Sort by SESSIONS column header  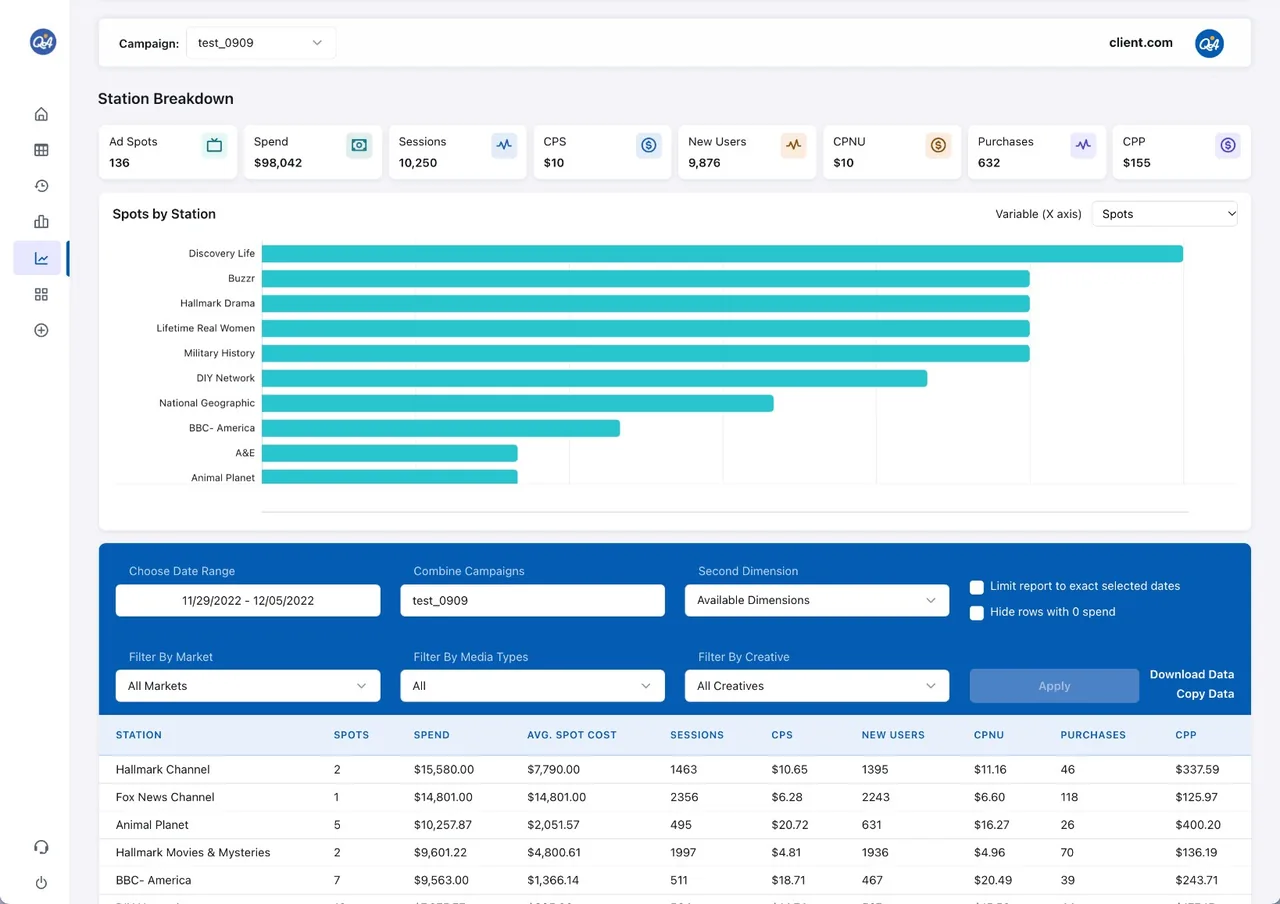[697, 735]
